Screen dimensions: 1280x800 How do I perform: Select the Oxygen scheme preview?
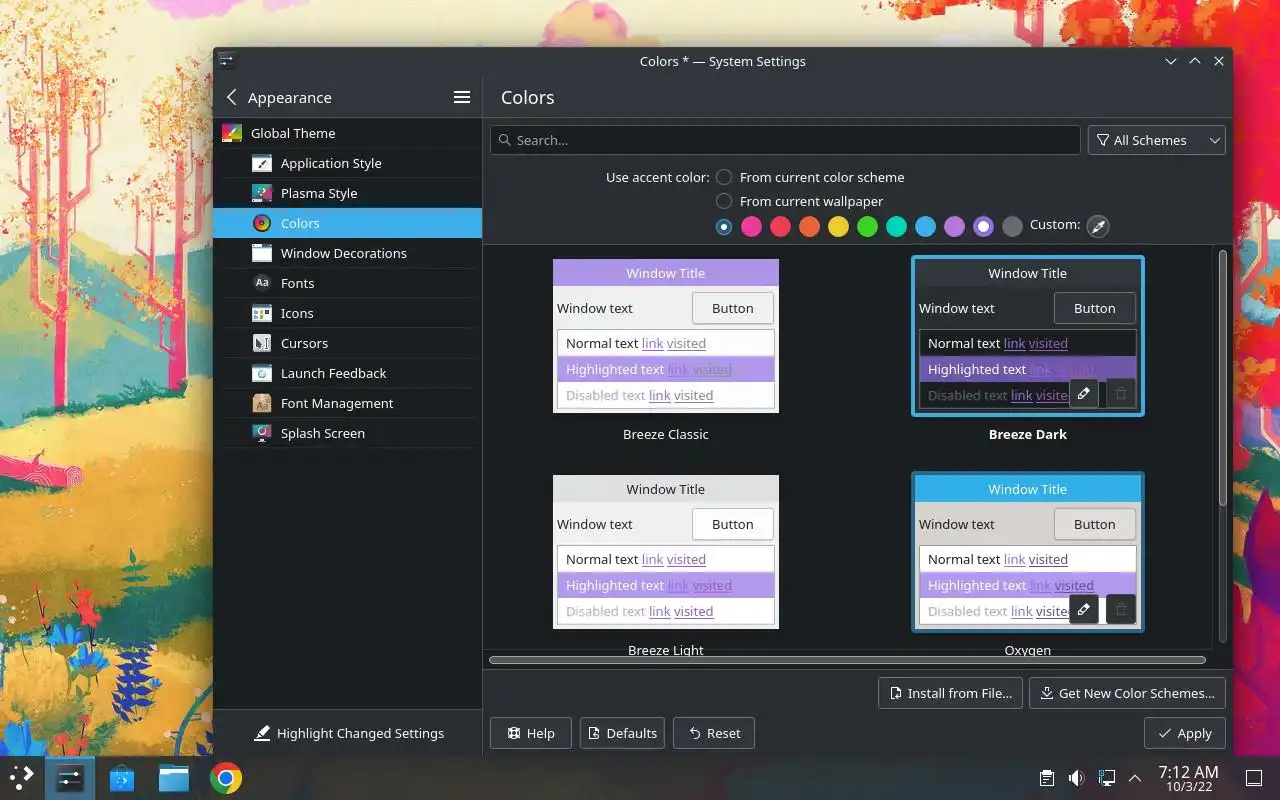coord(1027,551)
